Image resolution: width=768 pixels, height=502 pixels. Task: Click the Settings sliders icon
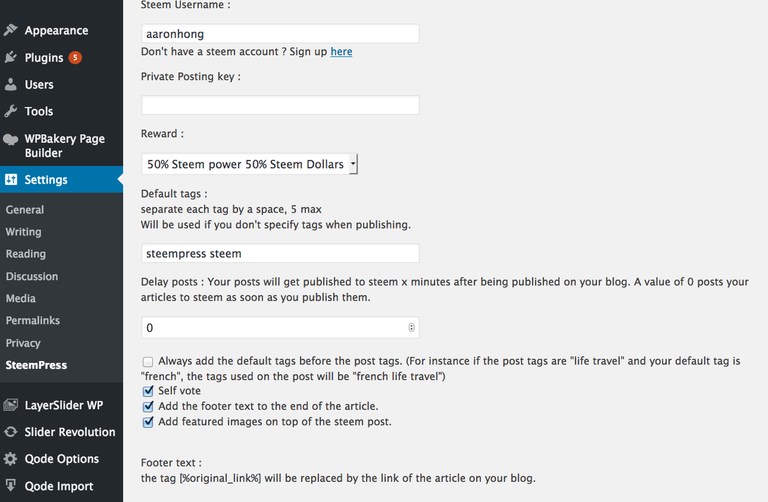click(11, 179)
